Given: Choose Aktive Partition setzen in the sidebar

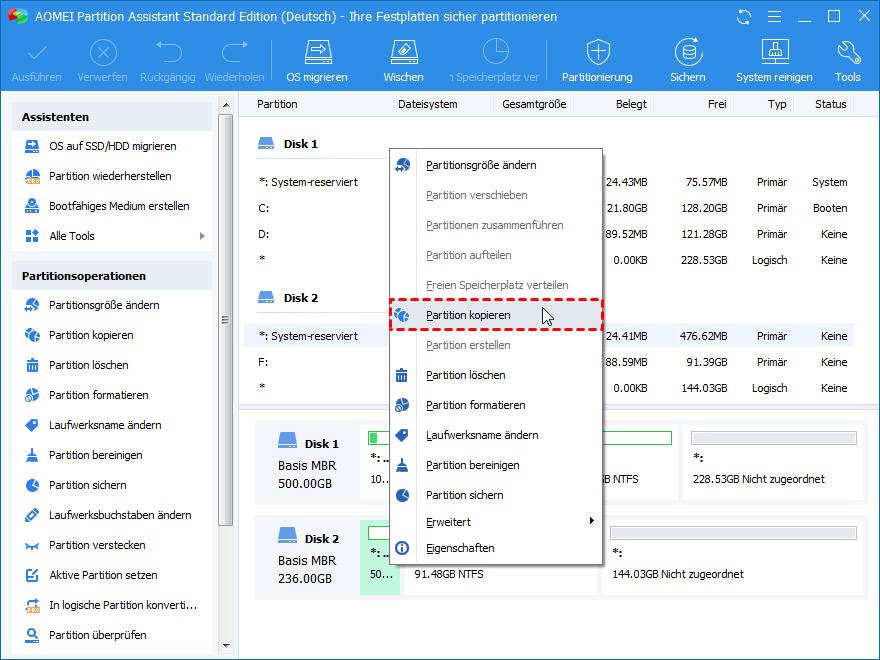Looking at the screenshot, I should pos(103,575).
